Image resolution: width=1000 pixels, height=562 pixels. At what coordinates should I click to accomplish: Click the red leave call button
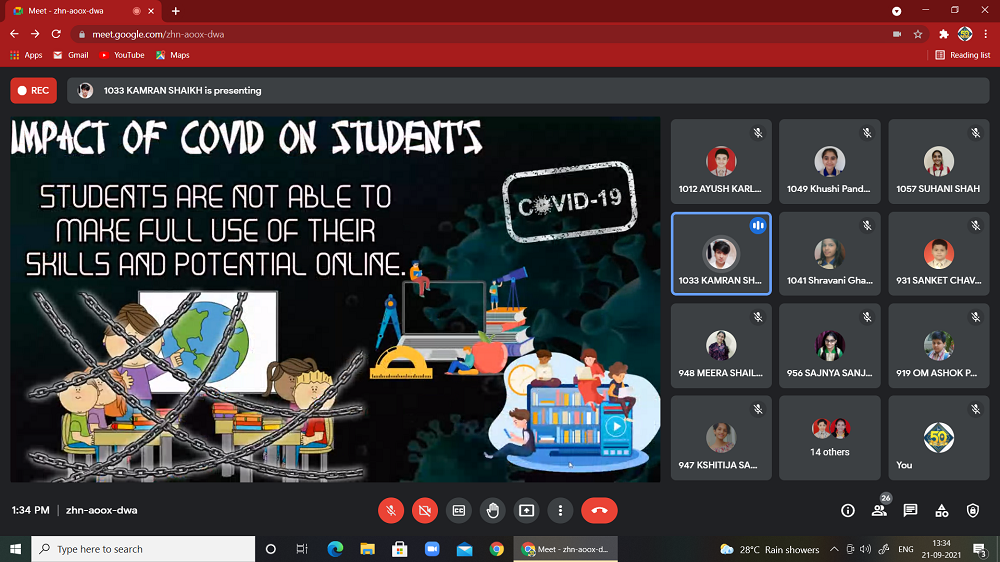pyautogui.click(x=599, y=510)
